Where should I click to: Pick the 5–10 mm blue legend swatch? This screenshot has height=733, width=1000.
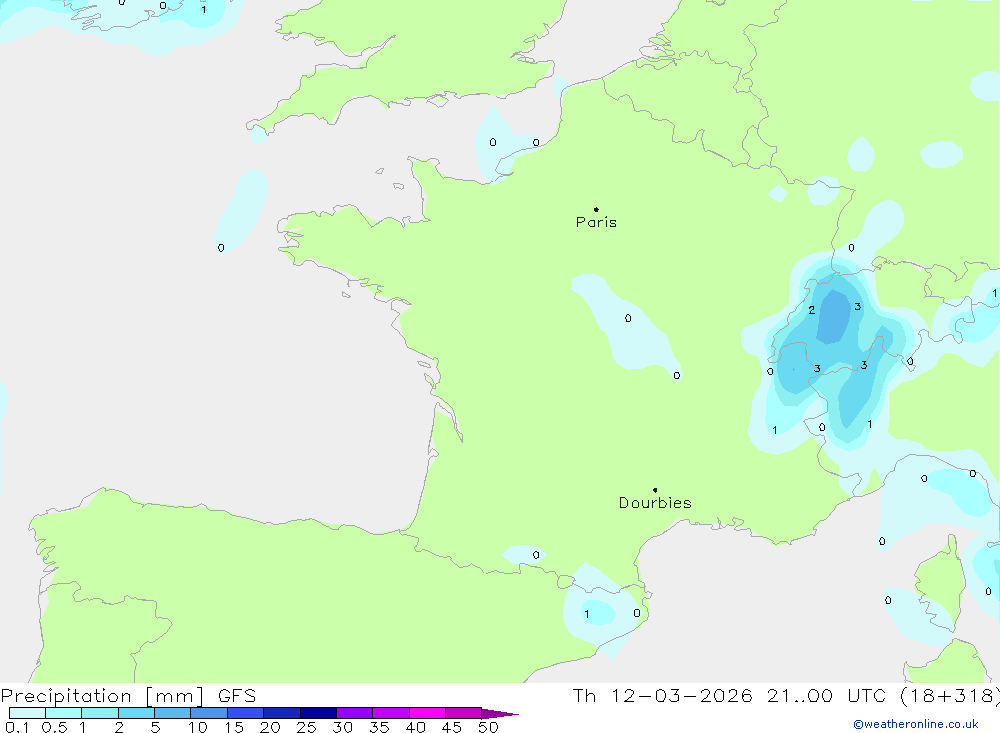pyautogui.click(x=173, y=713)
